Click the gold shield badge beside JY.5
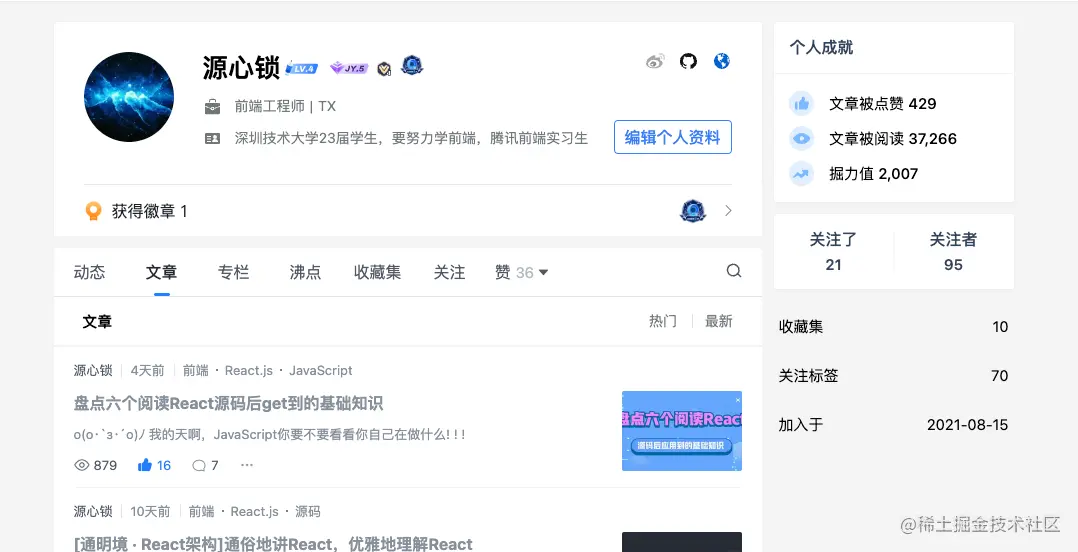1078x552 pixels. pyautogui.click(x=384, y=68)
